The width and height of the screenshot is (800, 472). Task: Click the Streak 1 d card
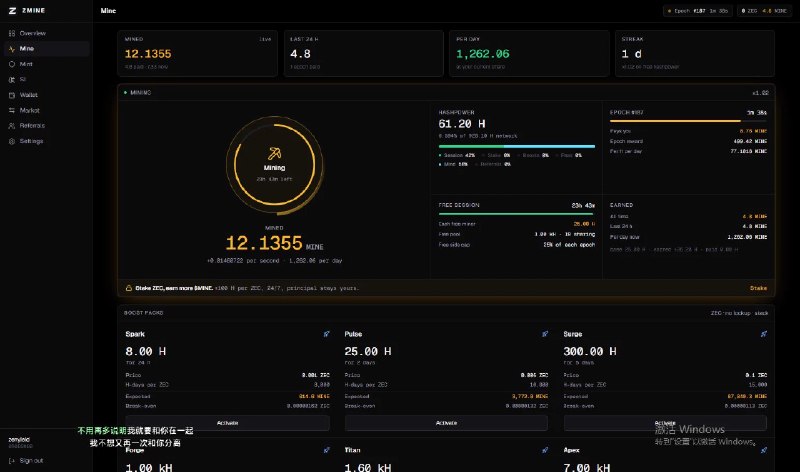[694, 54]
